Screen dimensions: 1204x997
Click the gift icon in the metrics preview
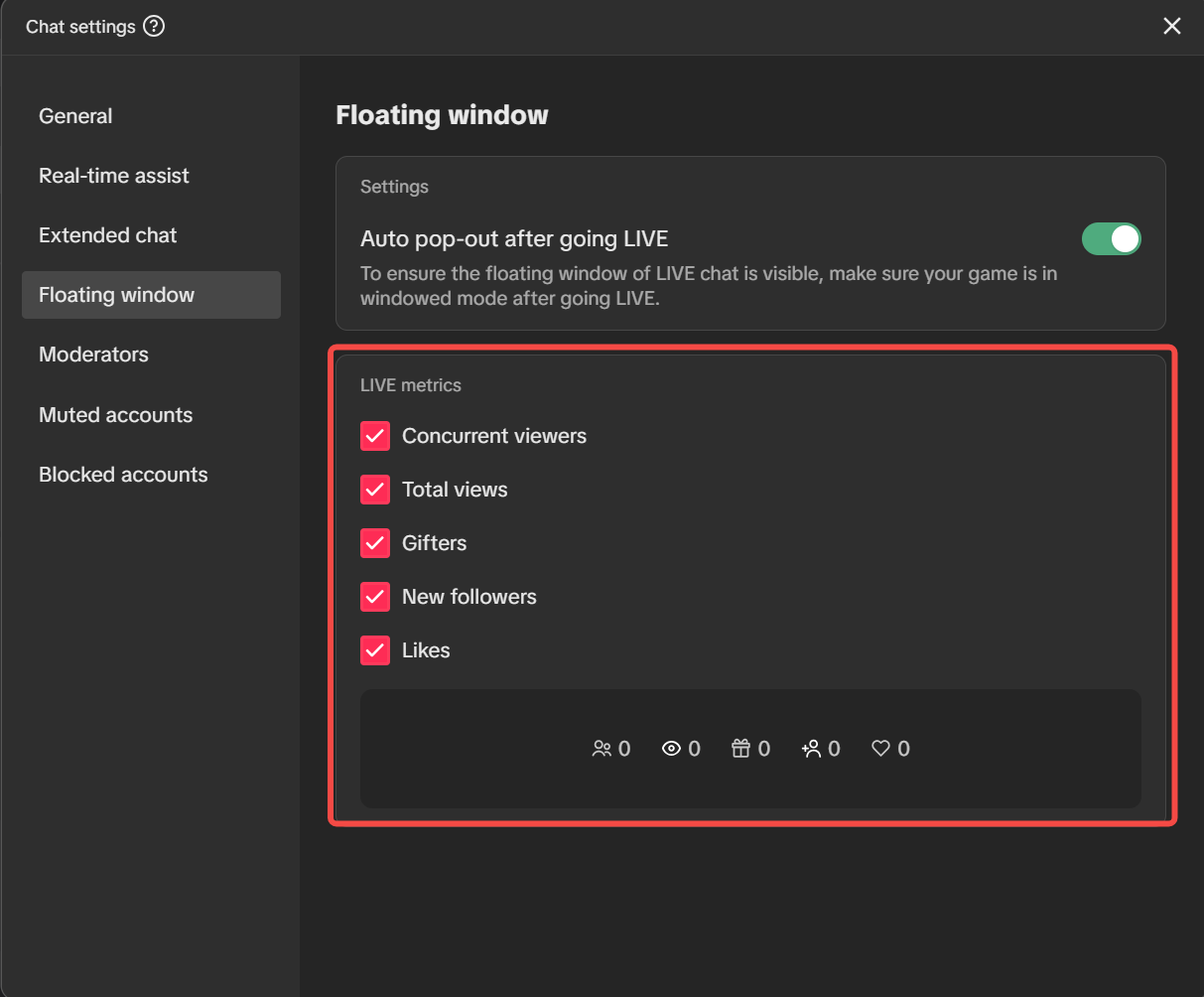coord(742,748)
